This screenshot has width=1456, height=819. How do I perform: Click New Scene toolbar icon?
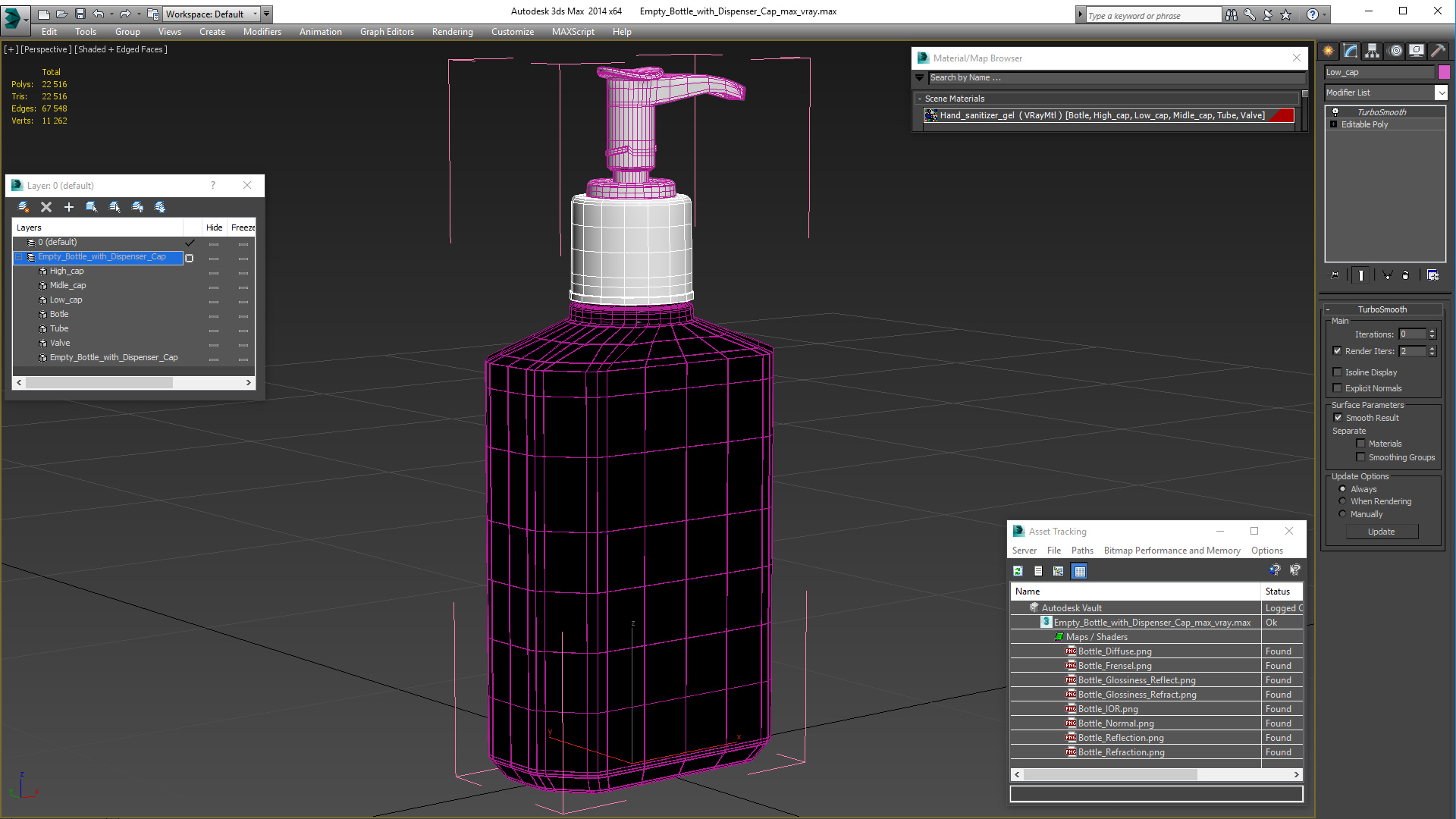(44, 14)
